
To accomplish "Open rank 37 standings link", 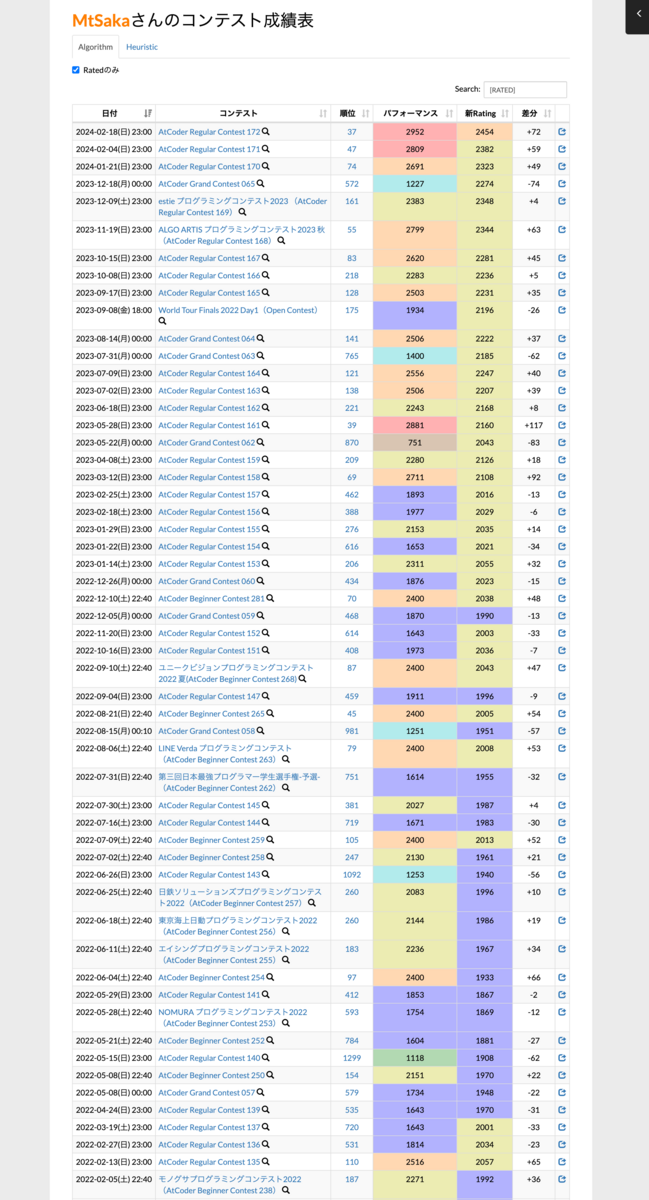I will tap(352, 132).
